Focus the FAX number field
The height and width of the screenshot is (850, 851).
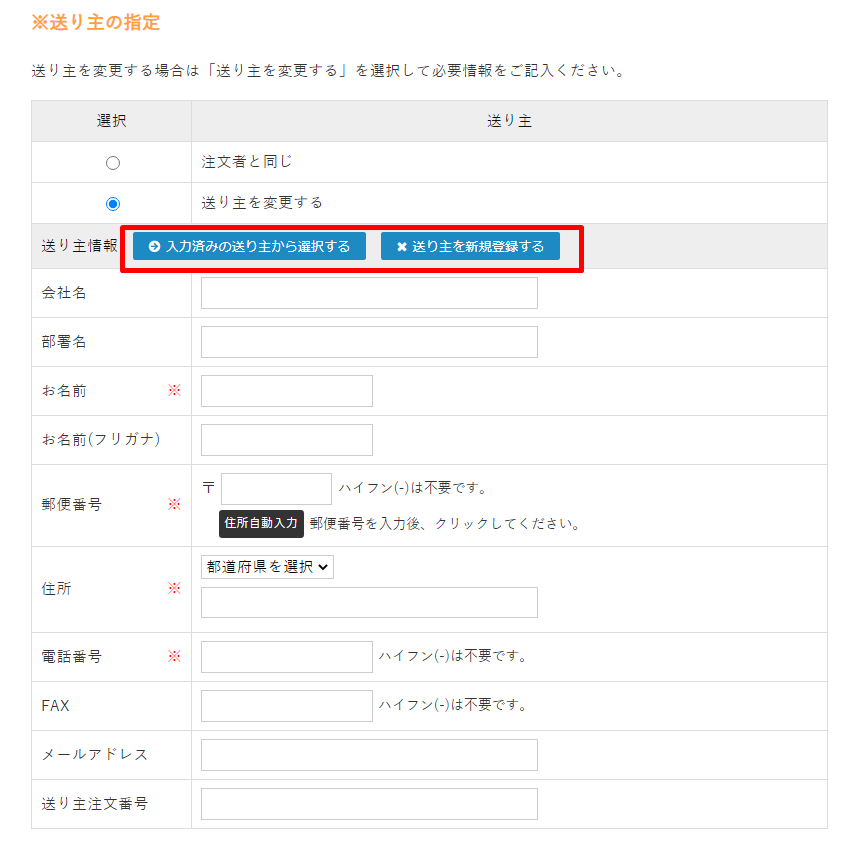pos(286,706)
